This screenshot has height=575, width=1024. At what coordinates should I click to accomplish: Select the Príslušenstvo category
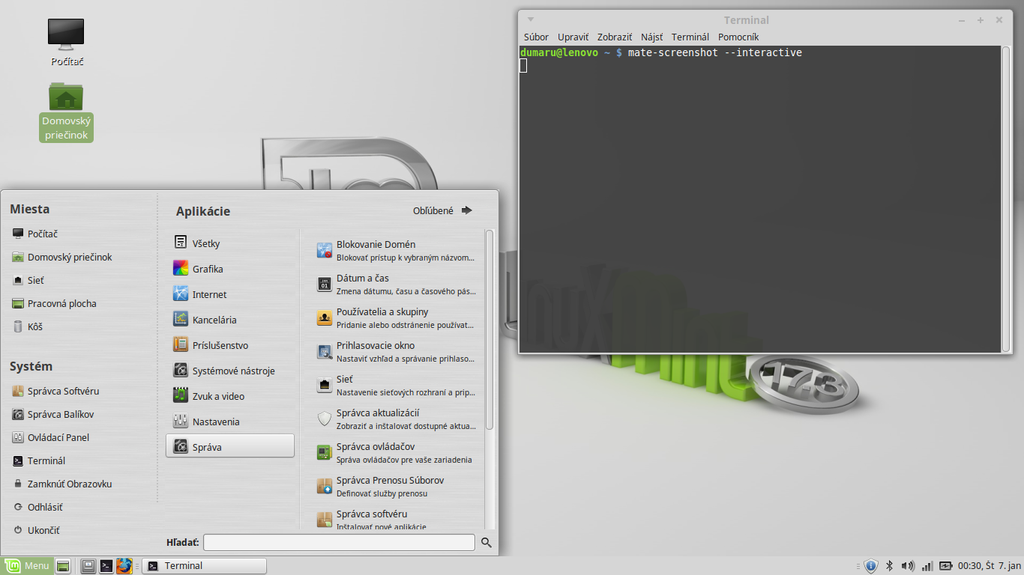click(230, 345)
